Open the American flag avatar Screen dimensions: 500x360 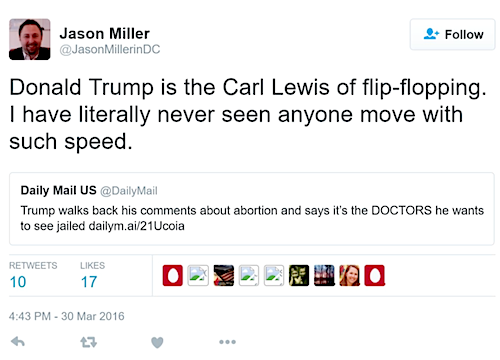tap(224, 276)
